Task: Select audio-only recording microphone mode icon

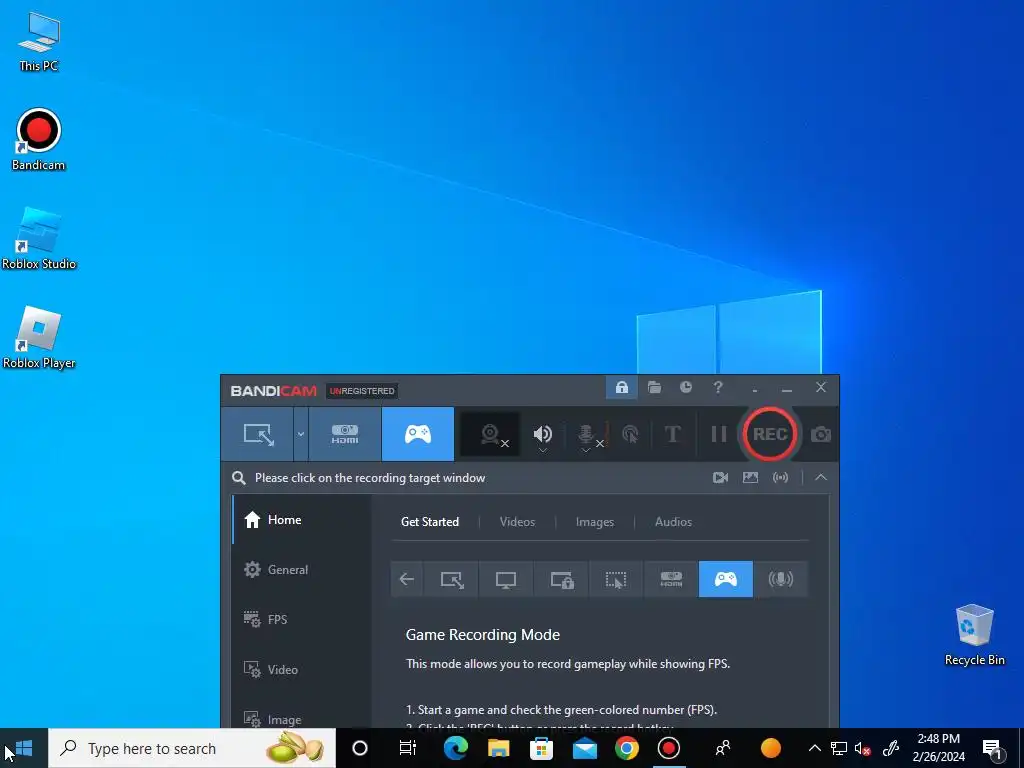Action: click(x=780, y=579)
